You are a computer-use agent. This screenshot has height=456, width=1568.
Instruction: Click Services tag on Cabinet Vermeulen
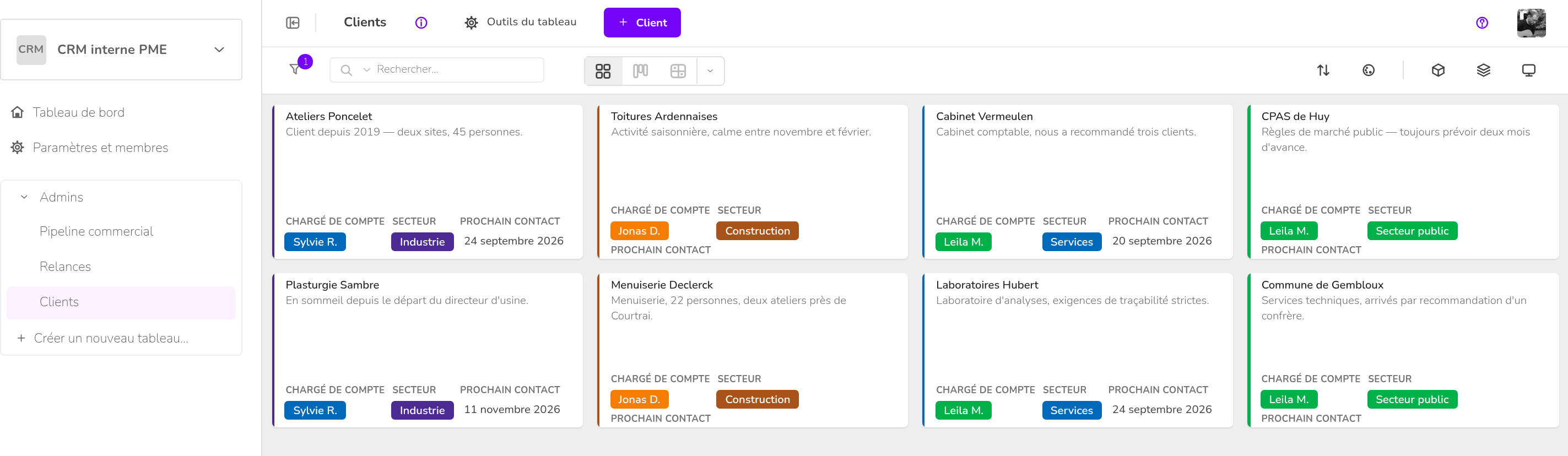[x=1071, y=242]
